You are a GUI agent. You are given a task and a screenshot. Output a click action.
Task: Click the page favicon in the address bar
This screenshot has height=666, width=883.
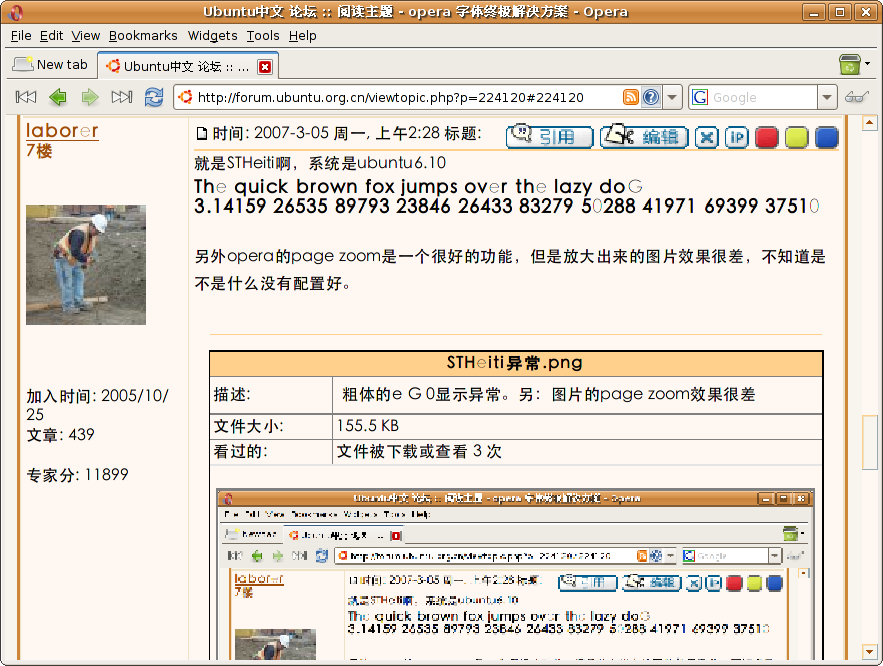186,97
